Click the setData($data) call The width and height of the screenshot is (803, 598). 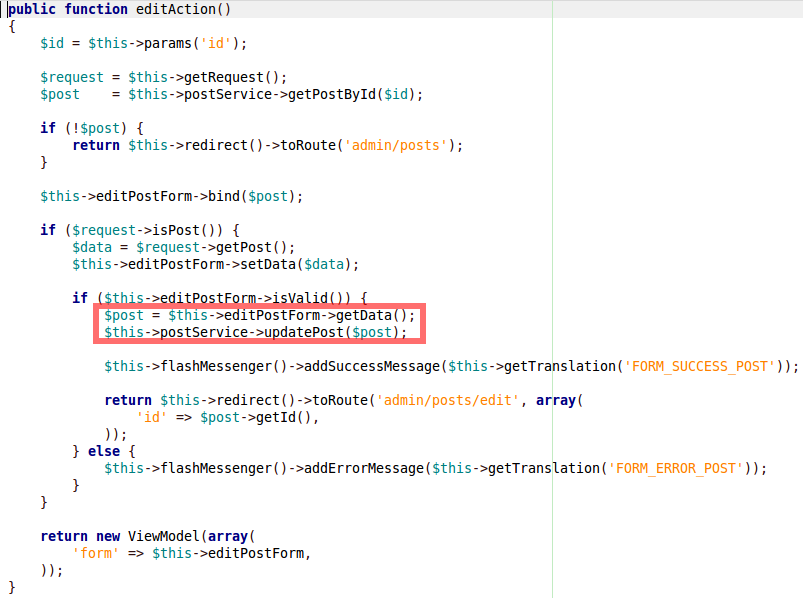click(312, 264)
